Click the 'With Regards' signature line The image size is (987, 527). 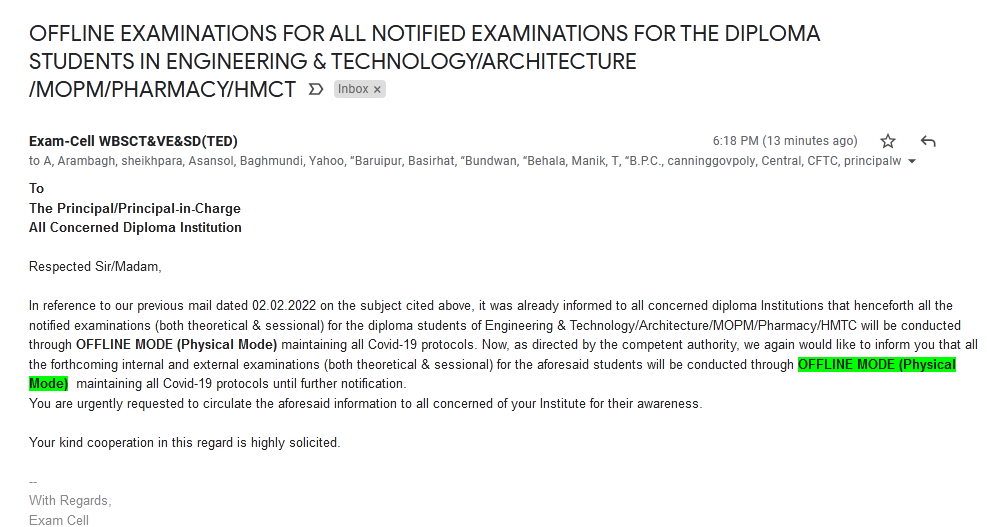(x=70, y=501)
